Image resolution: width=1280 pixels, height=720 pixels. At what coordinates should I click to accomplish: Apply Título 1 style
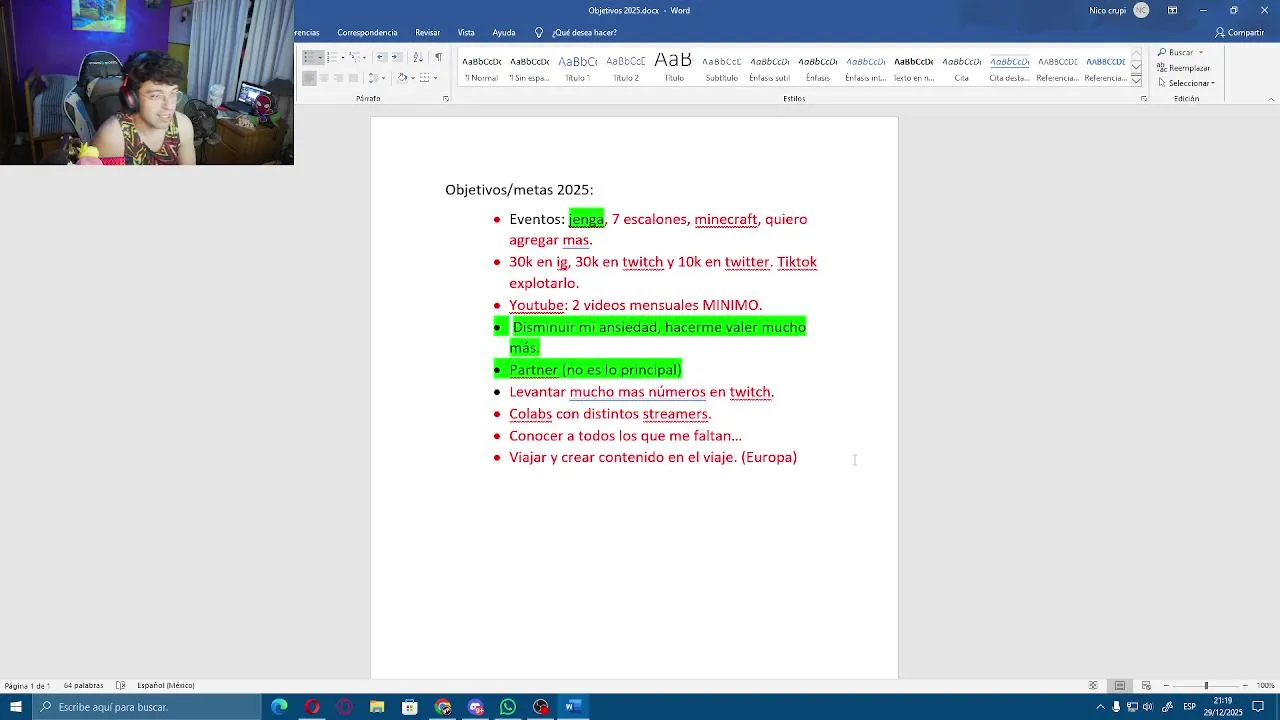(577, 68)
